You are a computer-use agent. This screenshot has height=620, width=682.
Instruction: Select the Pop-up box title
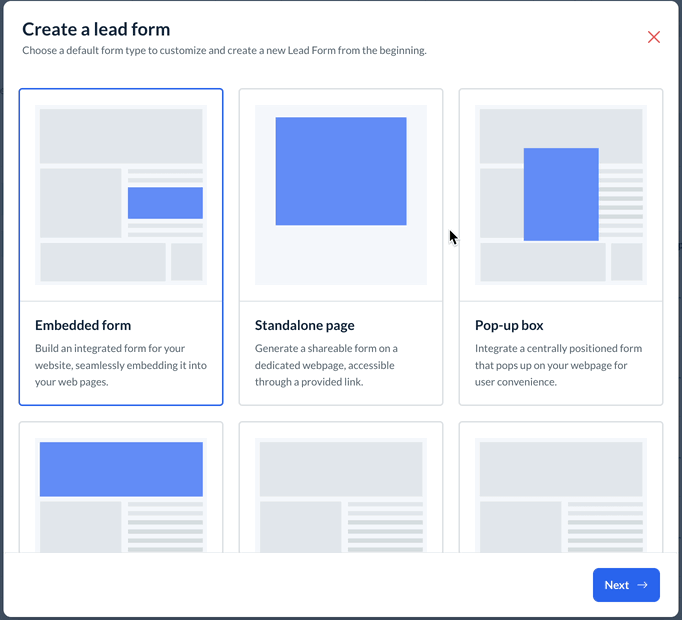coord(509,325)
